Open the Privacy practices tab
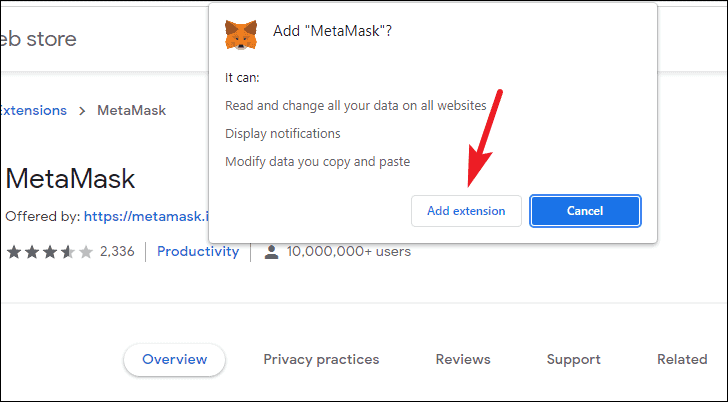 [321, 359]
